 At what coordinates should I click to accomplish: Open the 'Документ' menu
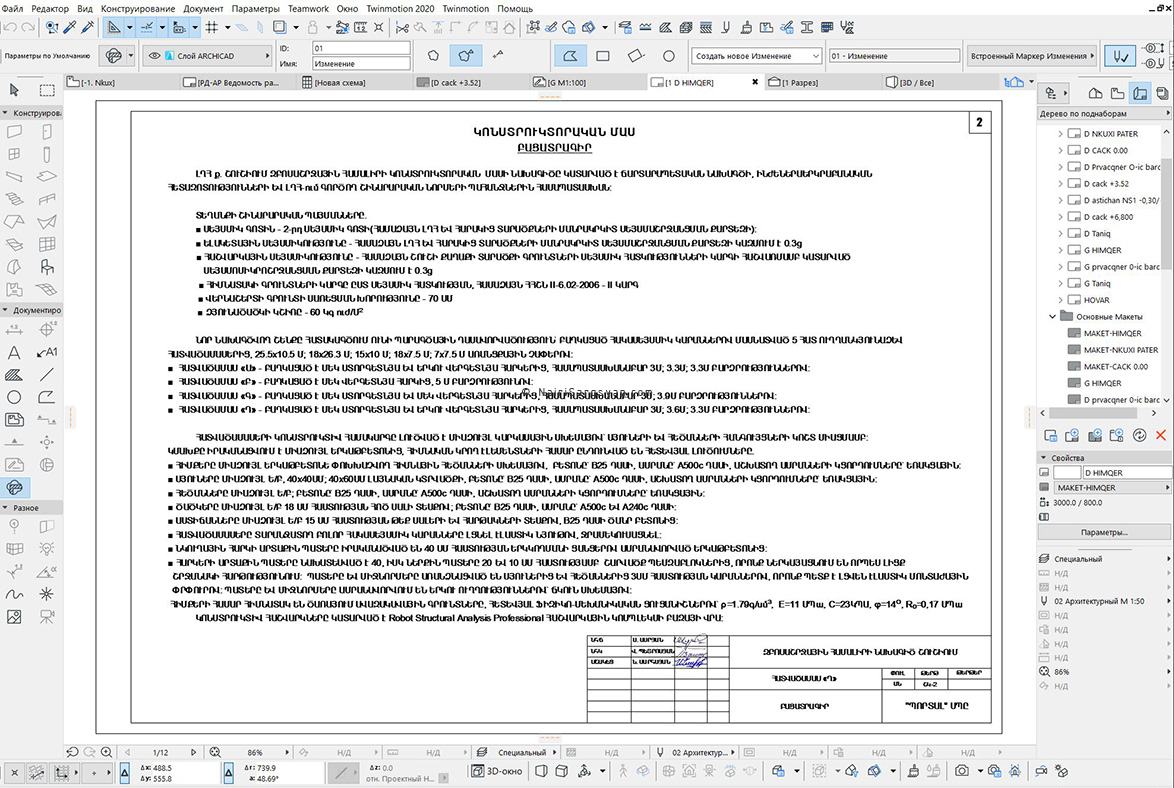point(203,9)
